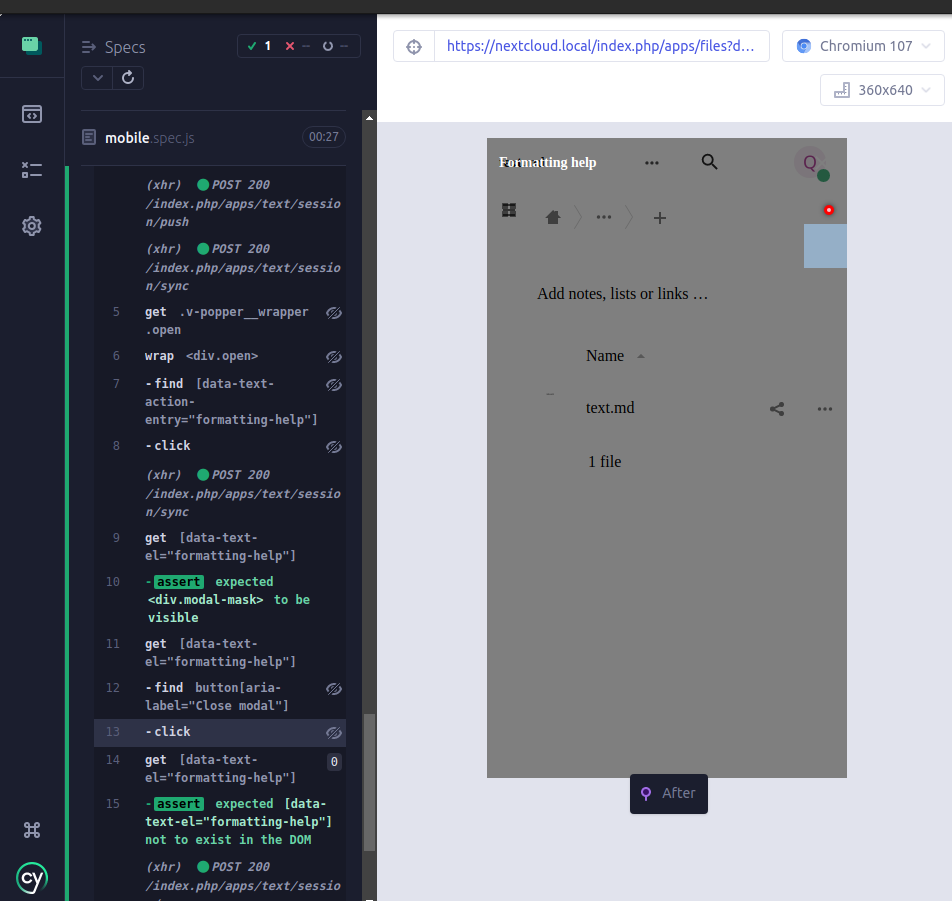Create a new file with the plus icon
The image size is (952, 901).
point(659,217)
